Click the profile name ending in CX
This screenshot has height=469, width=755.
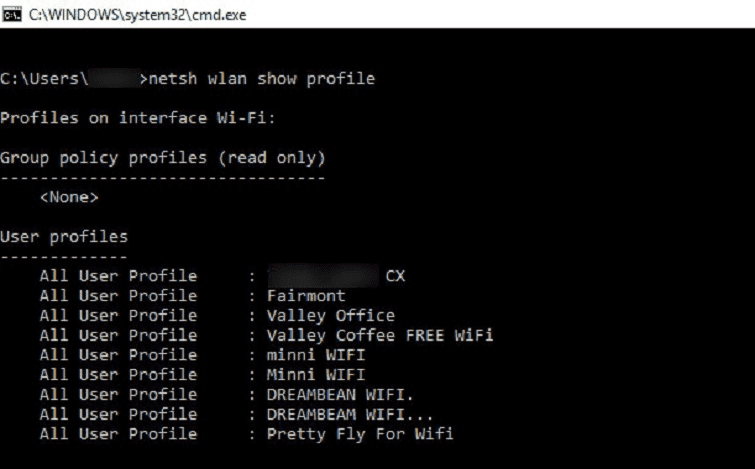point(336,276)
